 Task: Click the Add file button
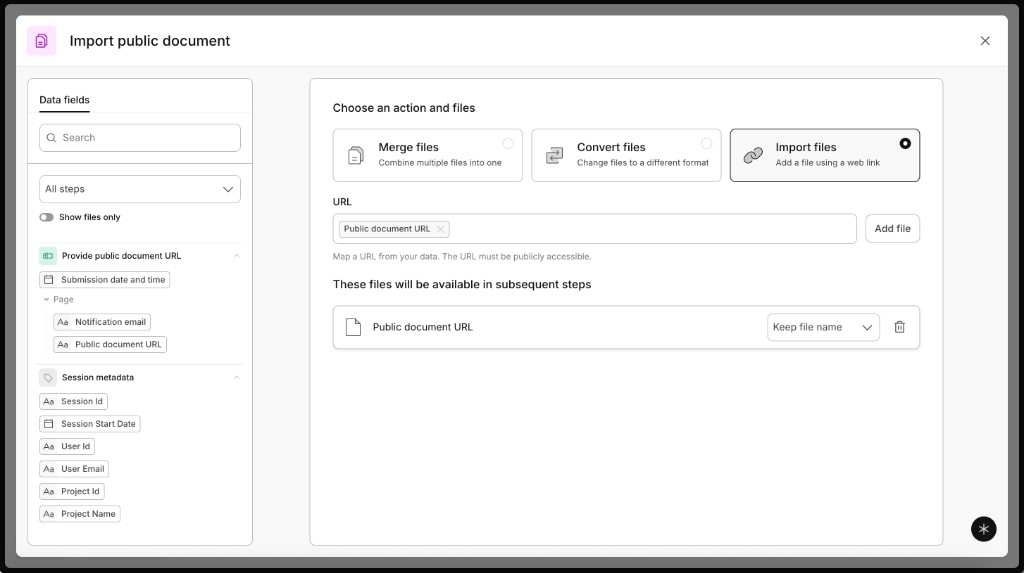coord(892,229)
